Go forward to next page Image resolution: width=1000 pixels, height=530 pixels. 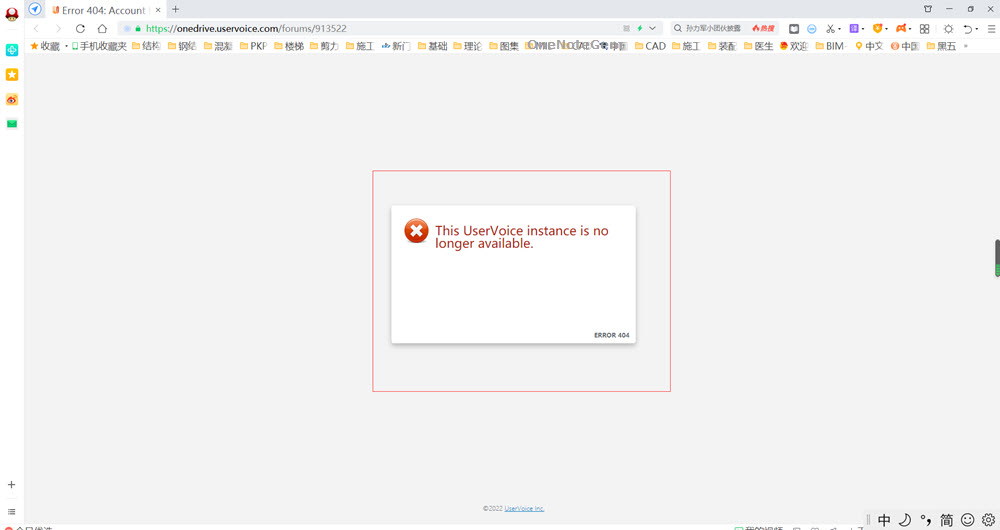tap(58, 29)
